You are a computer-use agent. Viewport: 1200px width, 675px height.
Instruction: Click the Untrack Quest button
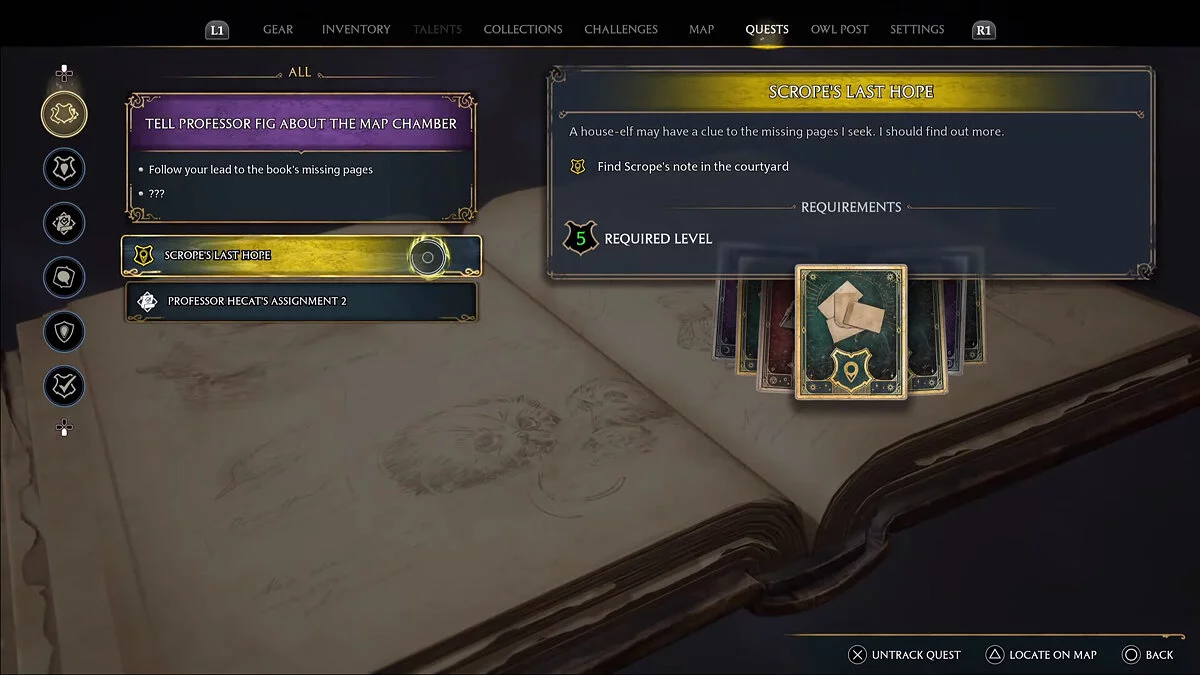coord(904,655)
